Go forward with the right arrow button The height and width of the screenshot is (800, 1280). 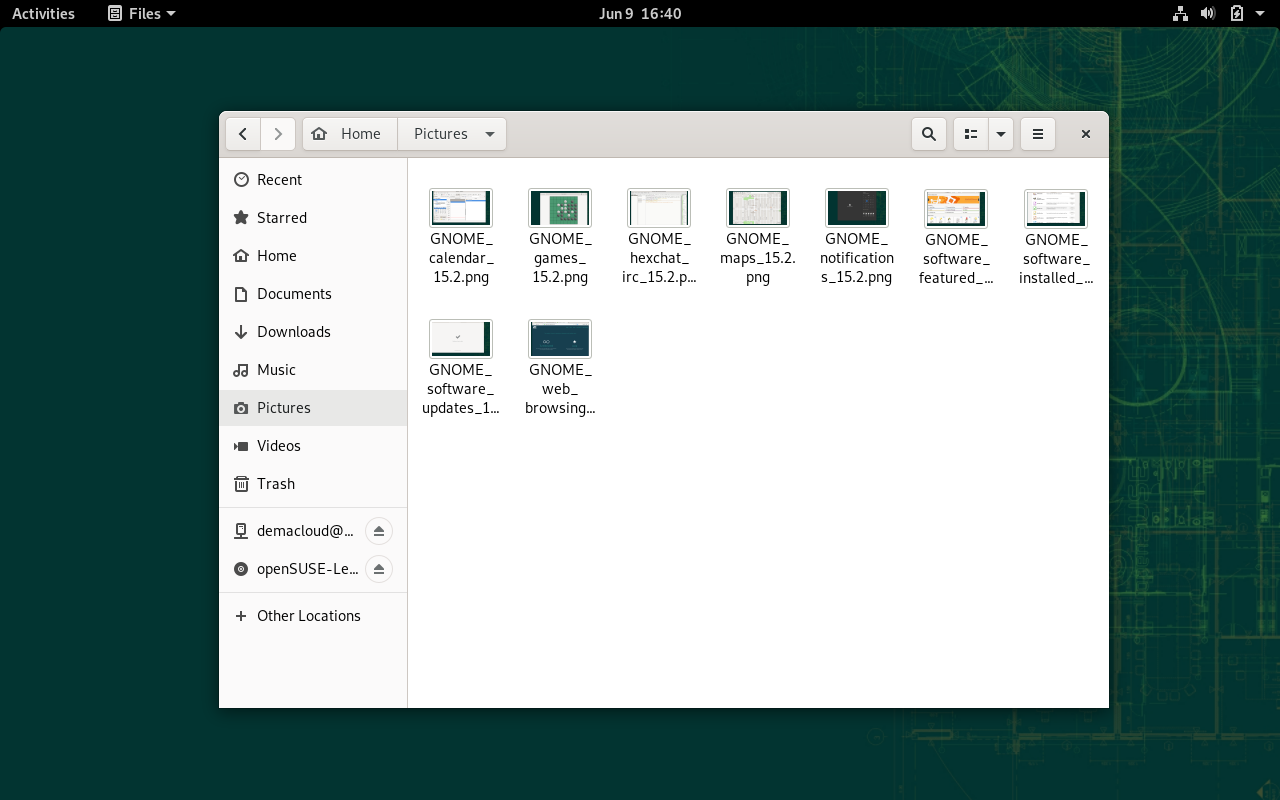pyautogui.click(x=278, y=134)
